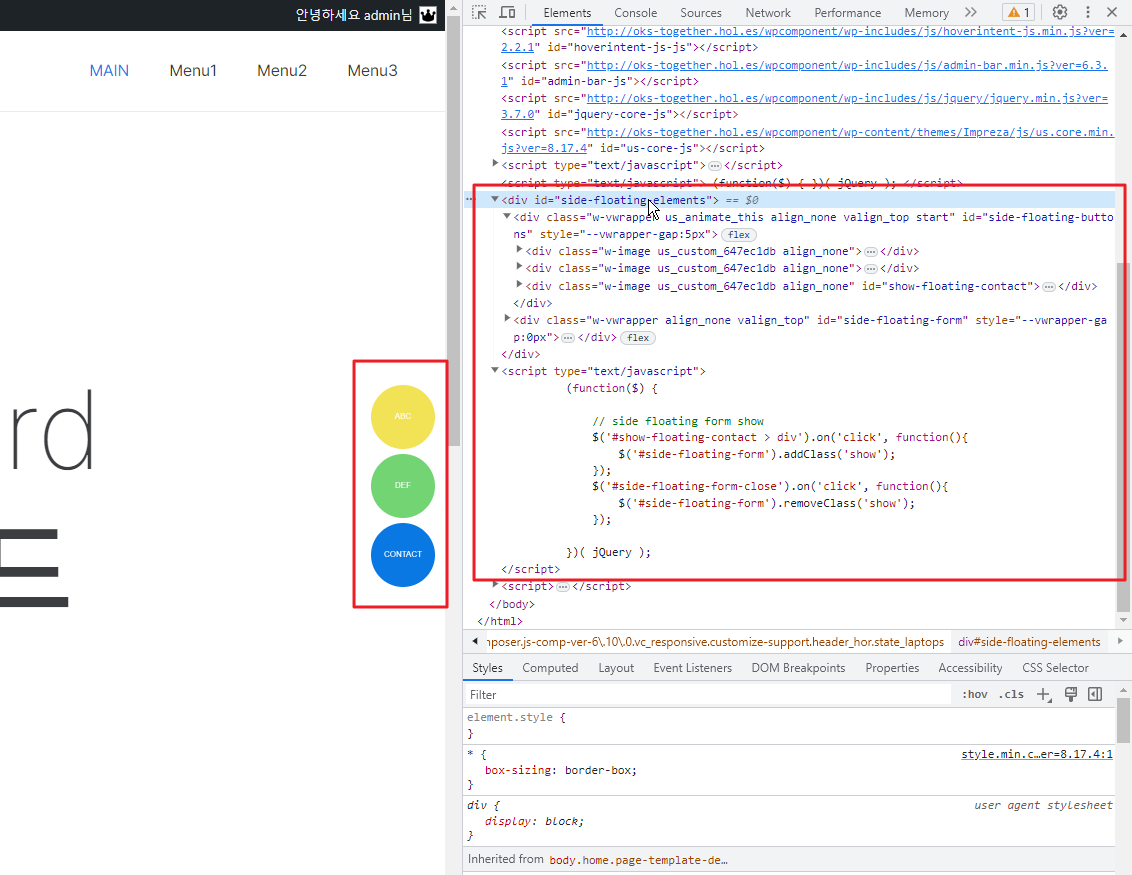The image size is (1132, 875).
Task: Toggle the device toolbar icon
Action: (508, 12)
